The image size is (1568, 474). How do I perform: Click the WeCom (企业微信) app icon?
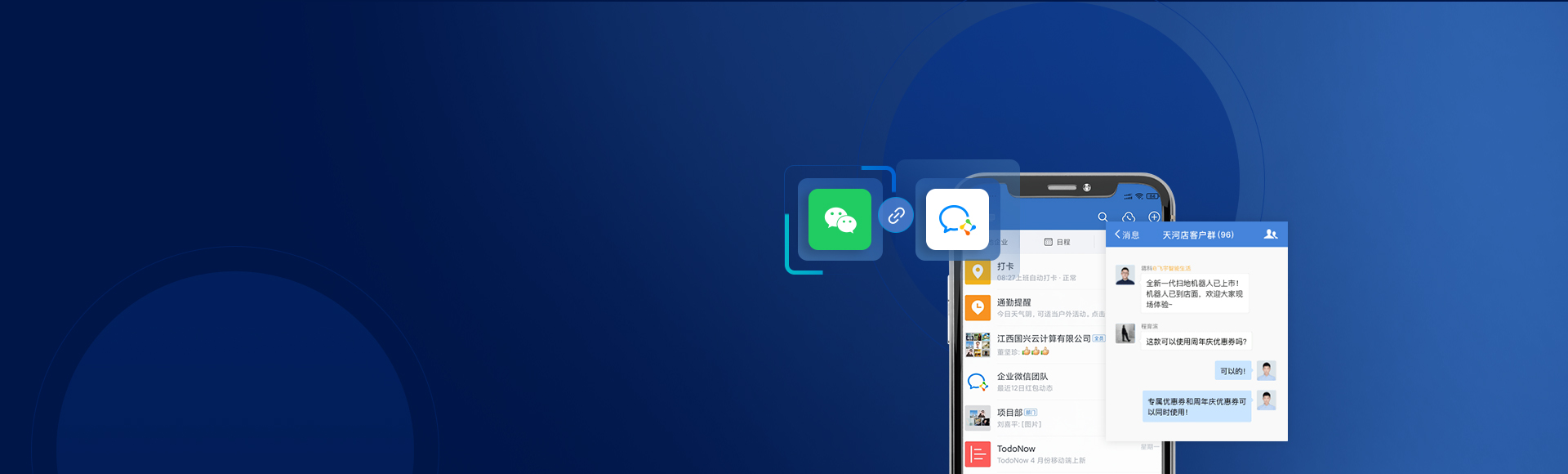click(x=957, y=219)
